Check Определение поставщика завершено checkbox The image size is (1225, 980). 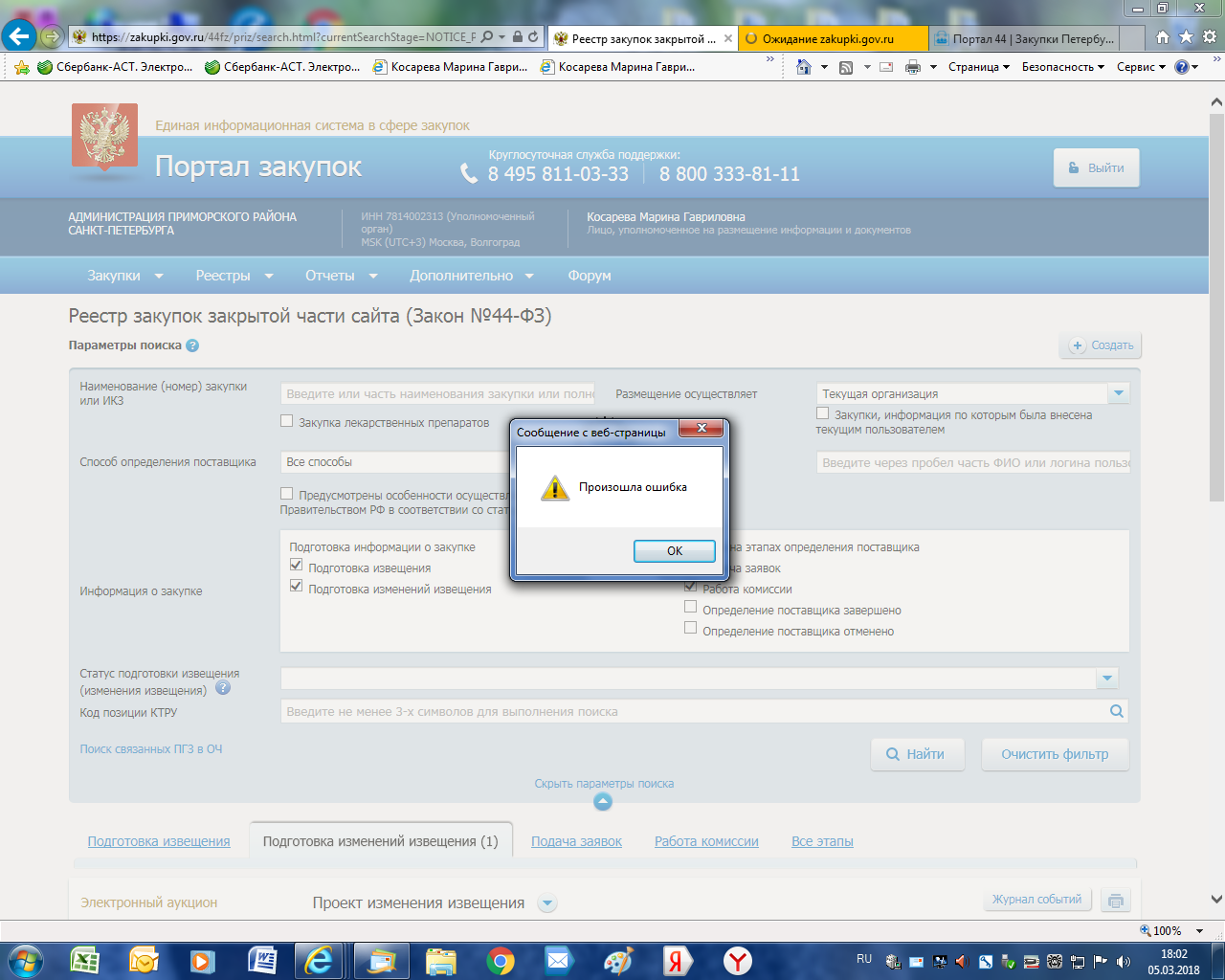[x=691, y=608]
